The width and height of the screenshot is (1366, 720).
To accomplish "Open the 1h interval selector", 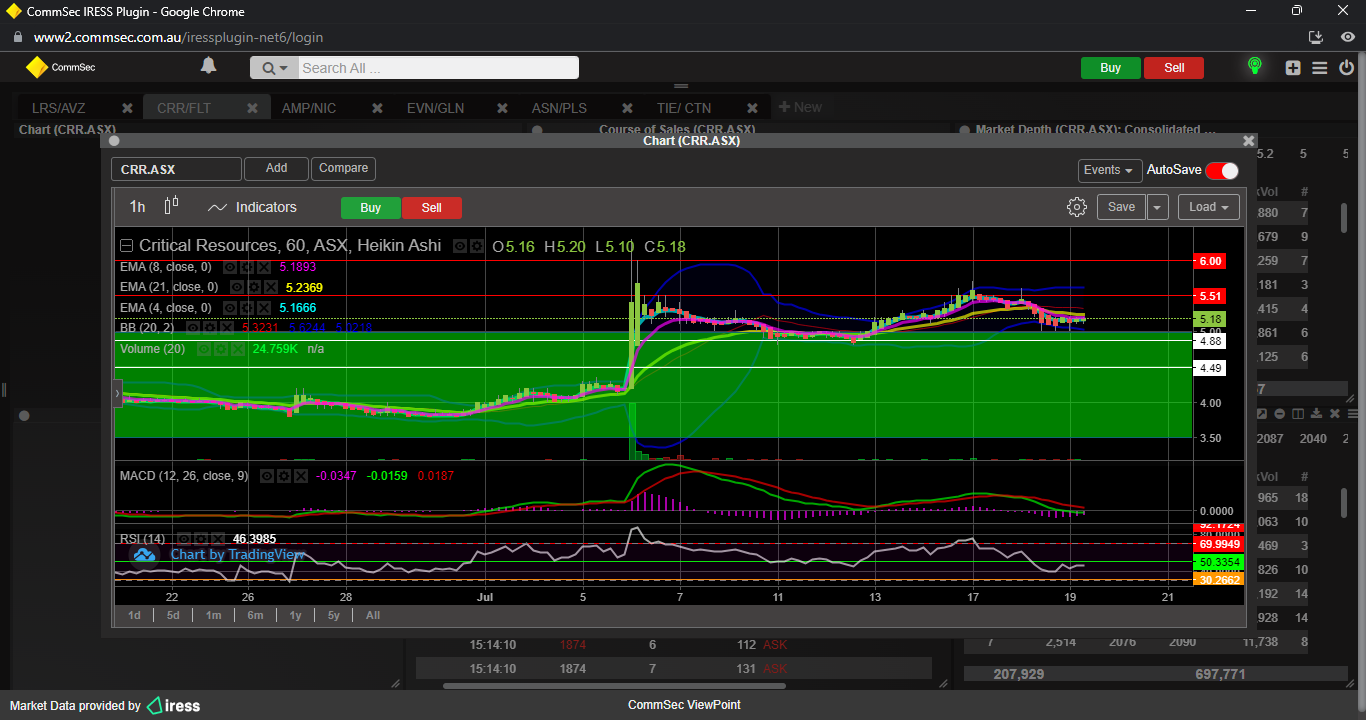I will pos(137,207).
